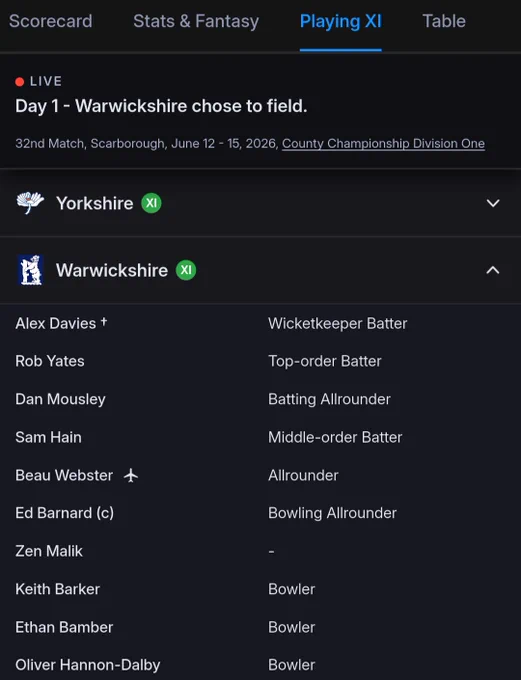The width and height of the screenshot is (521, 680).
Task: Expand the Yorkshire team row
Action: 260,203
